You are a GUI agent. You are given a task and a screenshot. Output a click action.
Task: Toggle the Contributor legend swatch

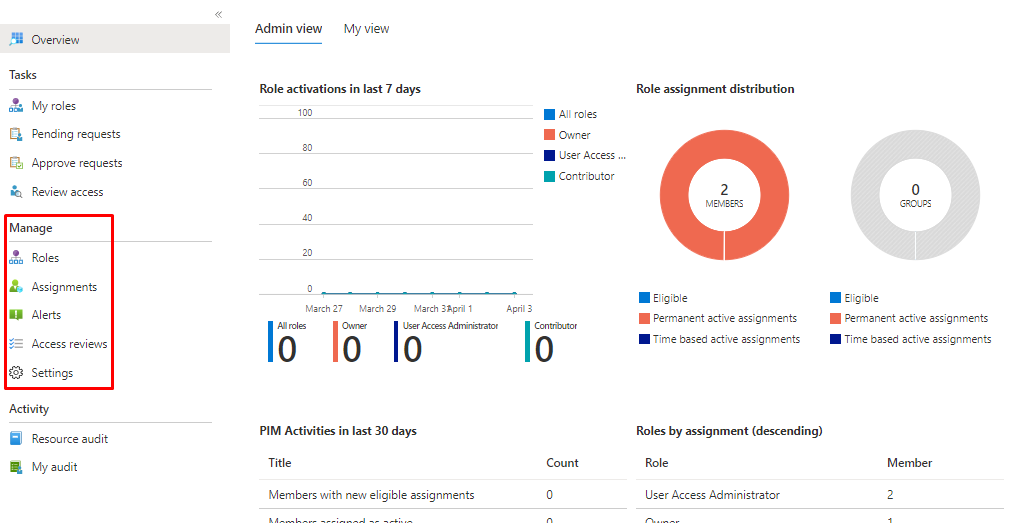coord(549,177)
